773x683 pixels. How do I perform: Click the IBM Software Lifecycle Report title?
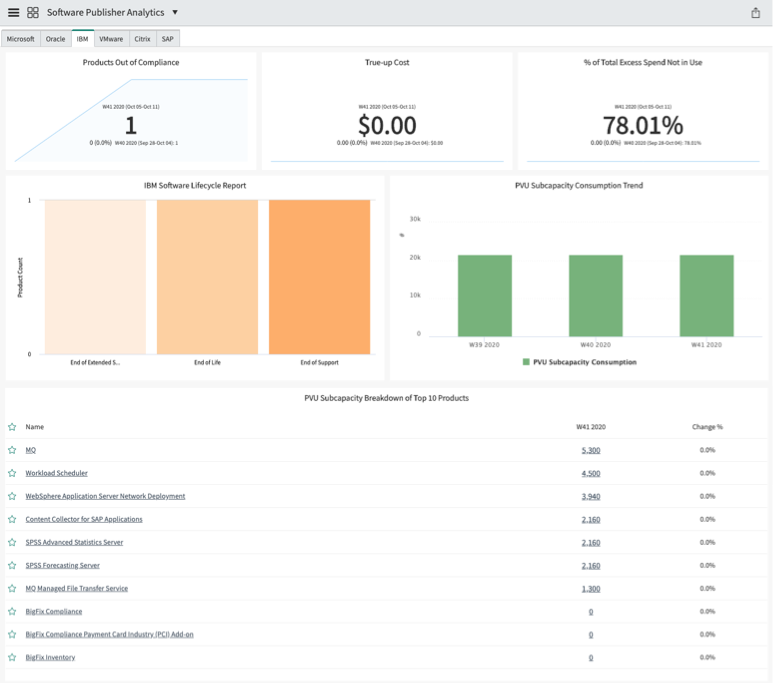pos(195,185)
